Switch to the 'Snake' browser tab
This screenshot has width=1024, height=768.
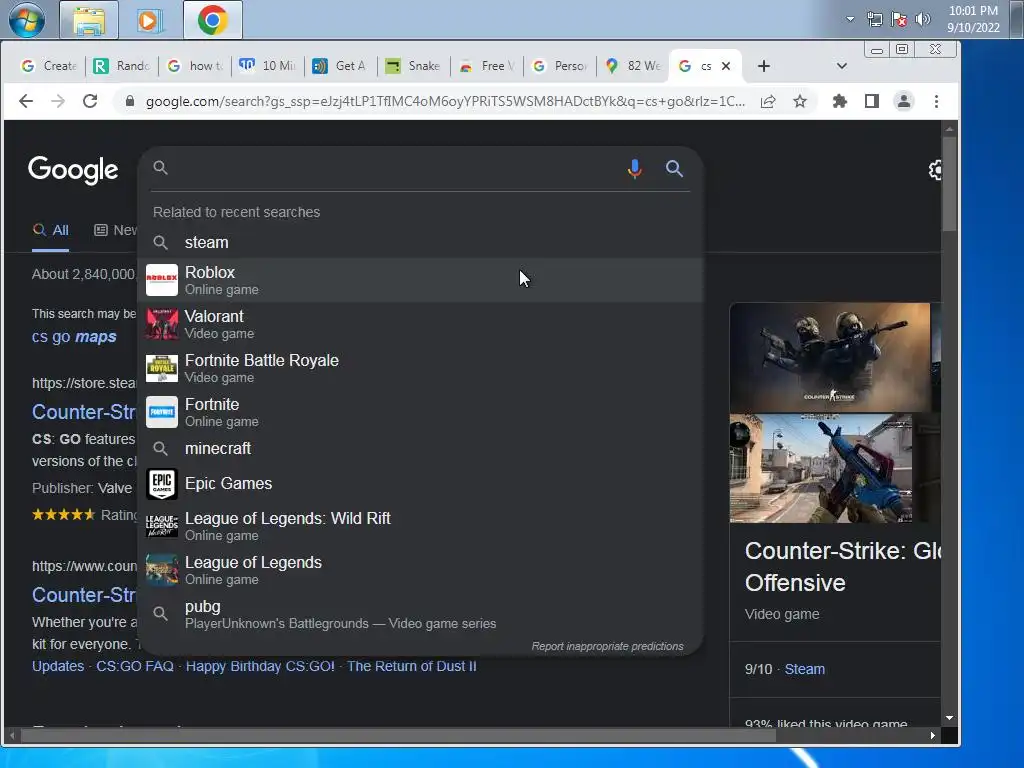pos(414,66)
